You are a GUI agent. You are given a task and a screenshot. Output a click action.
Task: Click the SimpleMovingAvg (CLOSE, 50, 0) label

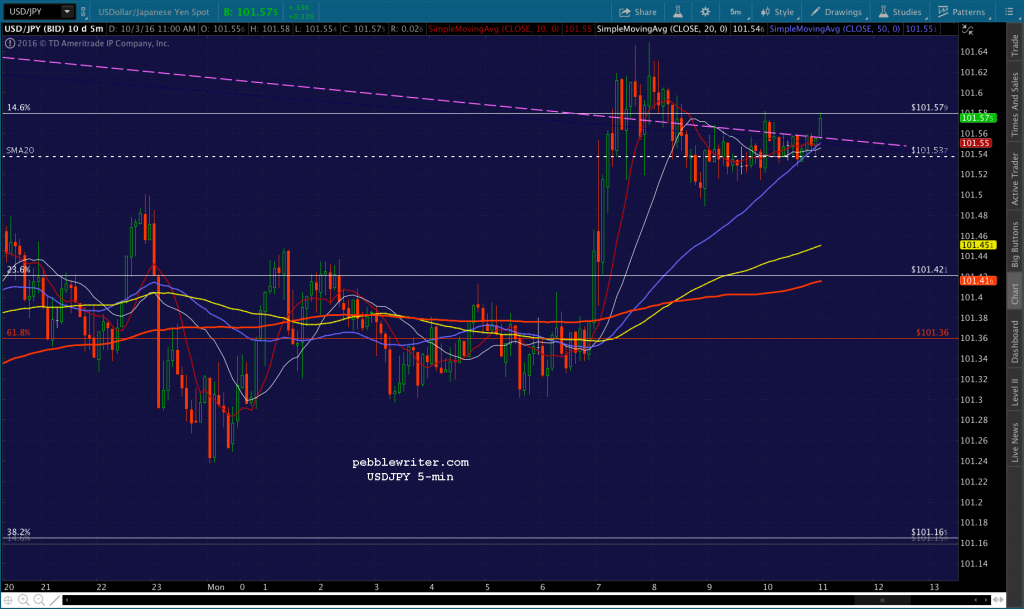tap(835, 29)
